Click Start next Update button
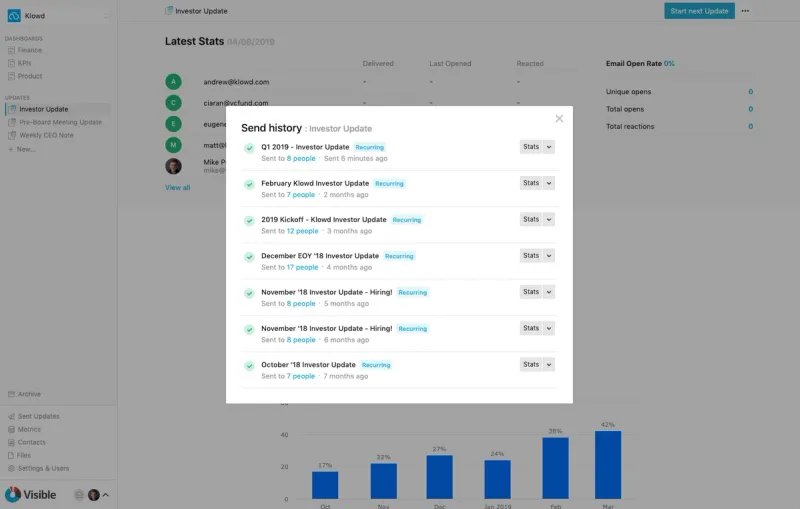Screen dimensions: 800x509 699,11
